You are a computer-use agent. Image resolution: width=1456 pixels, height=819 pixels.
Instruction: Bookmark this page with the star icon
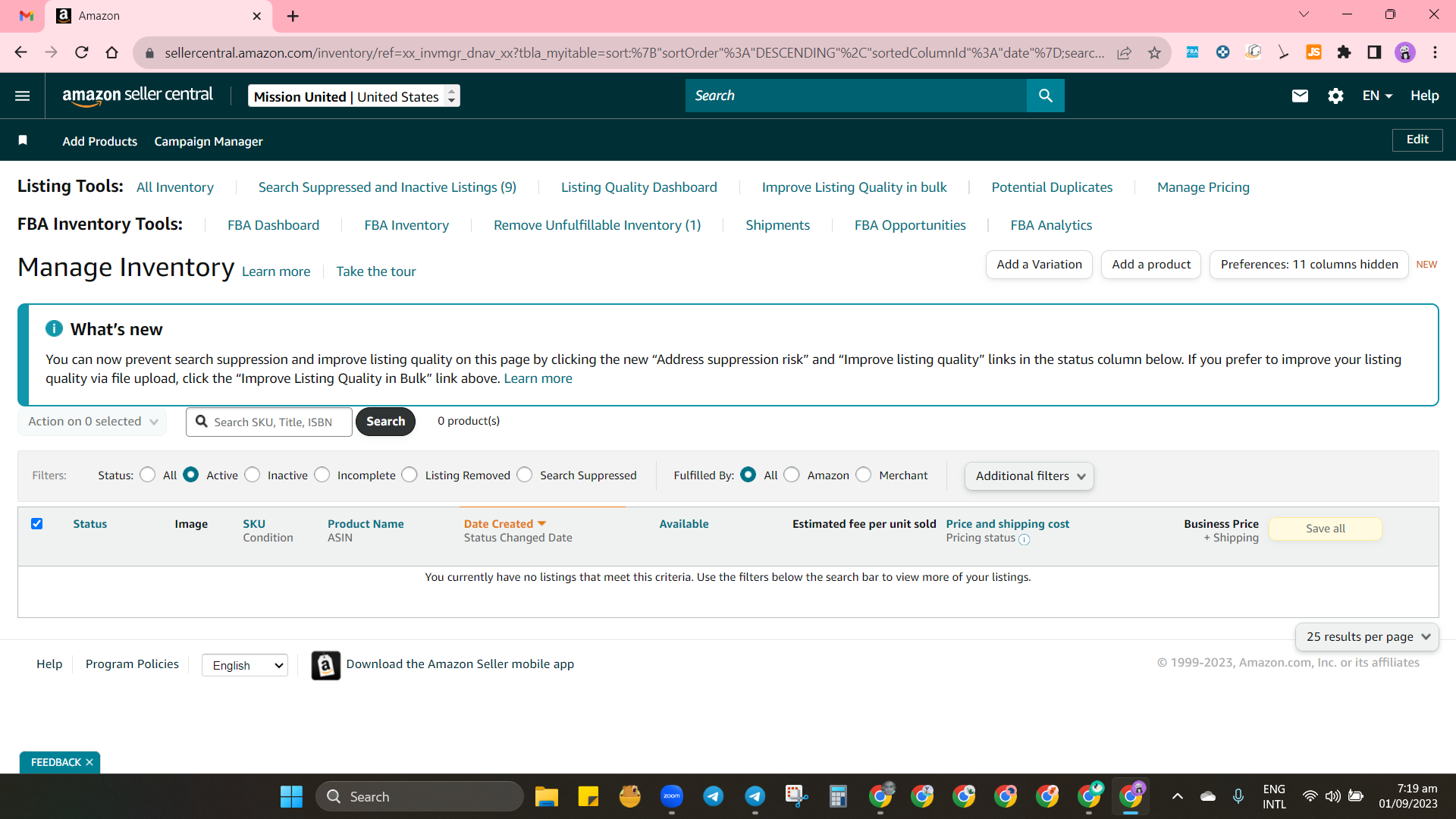click(1154, 52)
